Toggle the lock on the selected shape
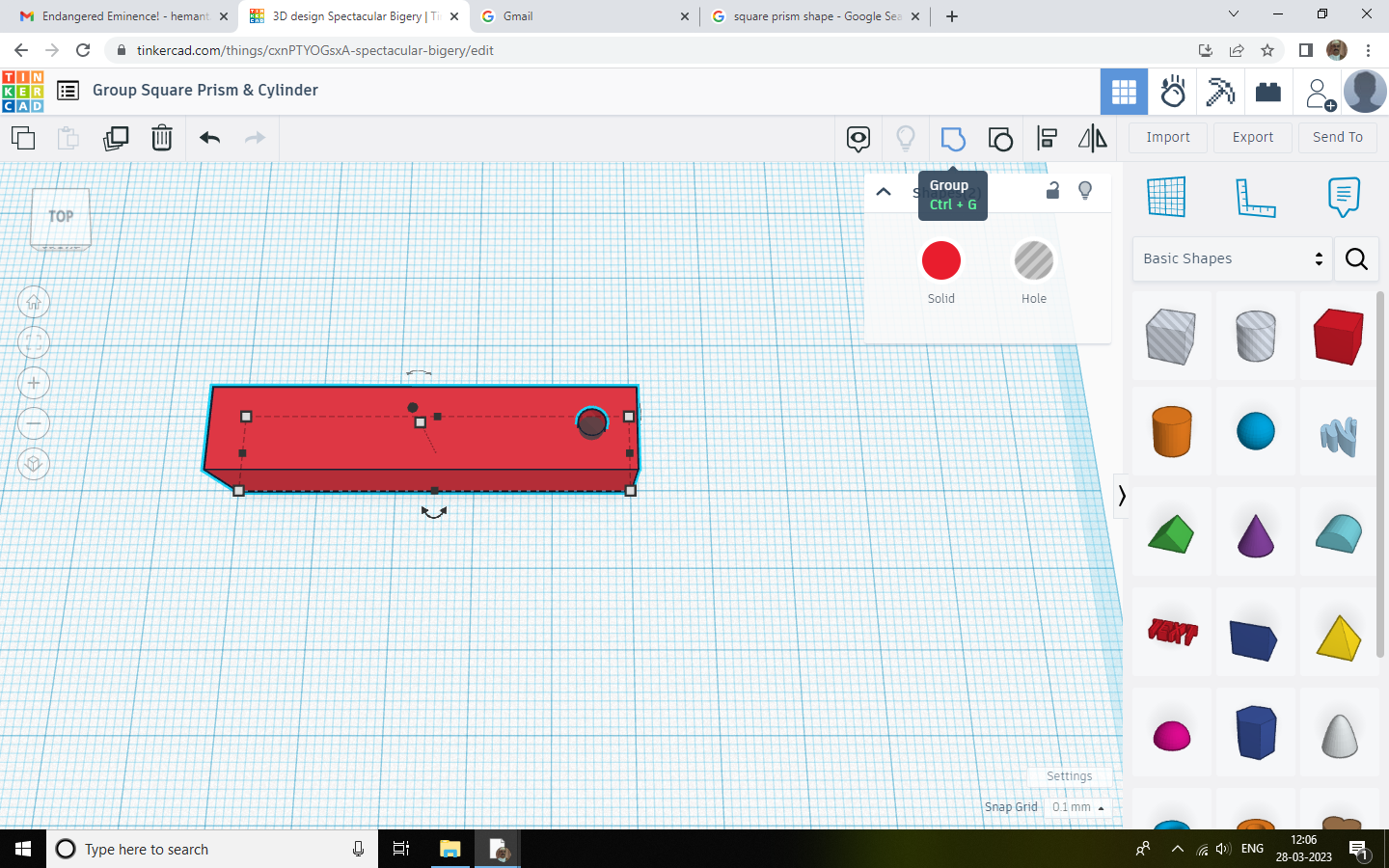The height and width of the screenshot is (868, 1389). pyautogui.click(x=1052, y=190)
